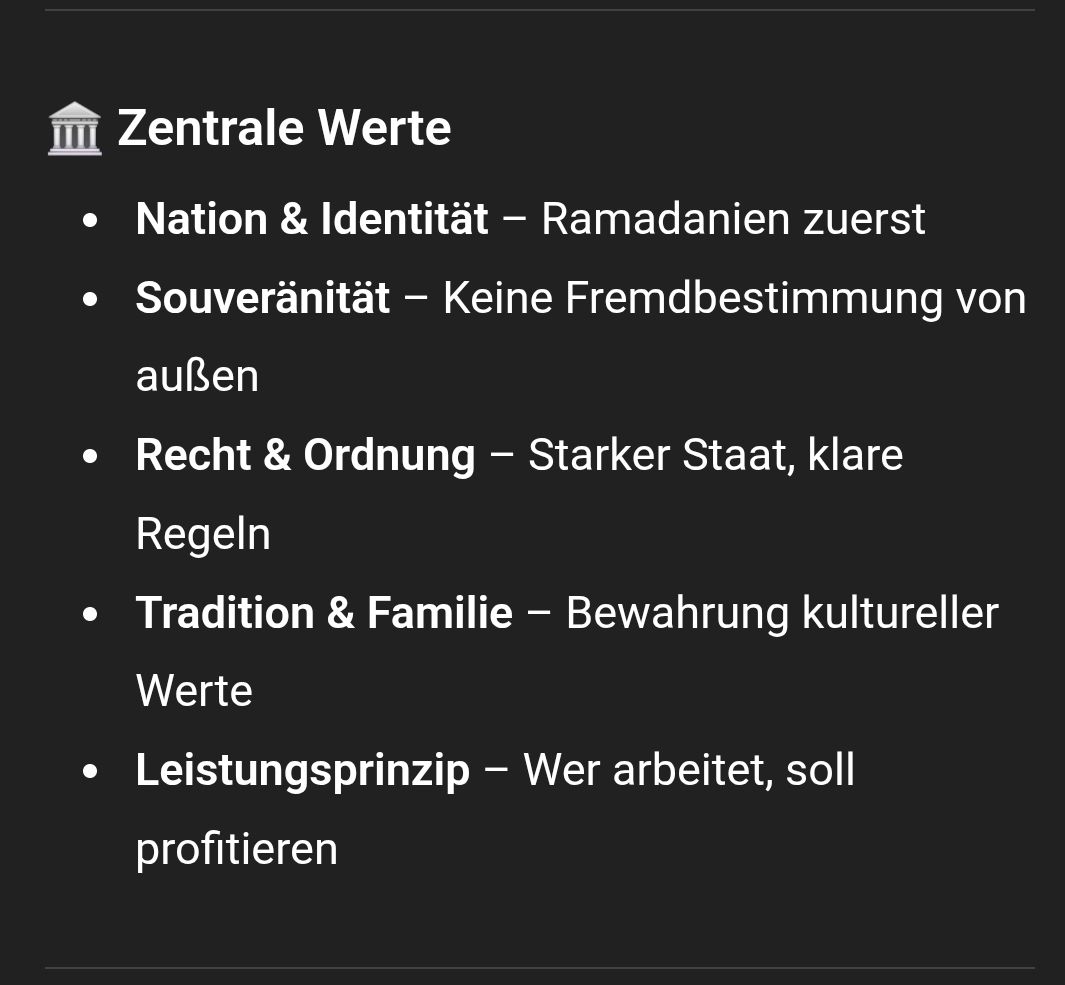Click the bullet before "Nation & Identität"
1065x985 pixels.
[x=91, y=220]
